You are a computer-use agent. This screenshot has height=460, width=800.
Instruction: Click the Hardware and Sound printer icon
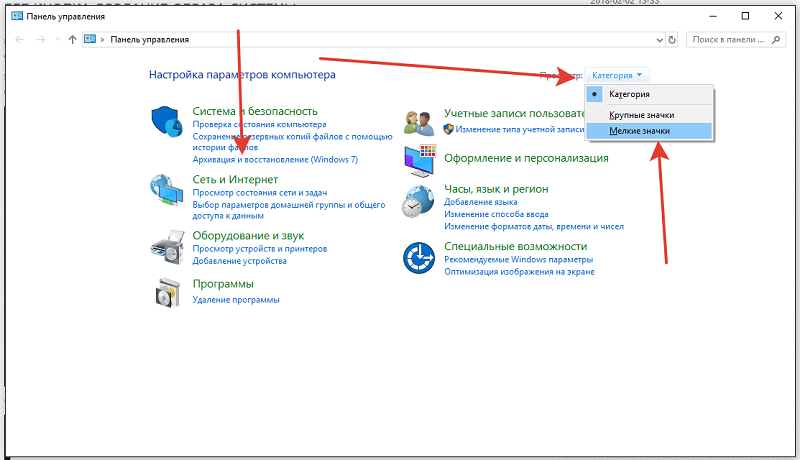[x=167, y=247]
